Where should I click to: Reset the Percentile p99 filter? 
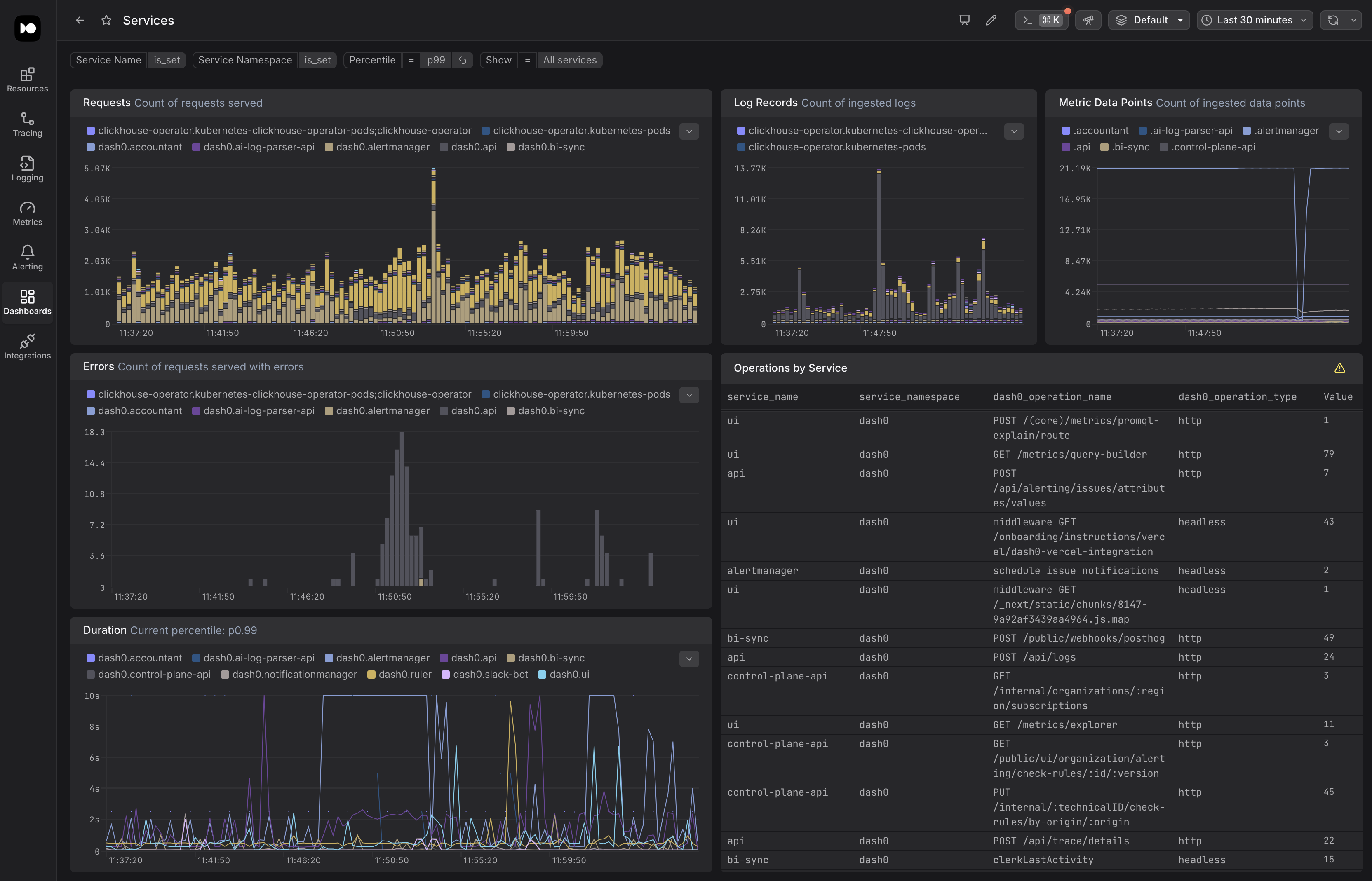click(463, 60)
